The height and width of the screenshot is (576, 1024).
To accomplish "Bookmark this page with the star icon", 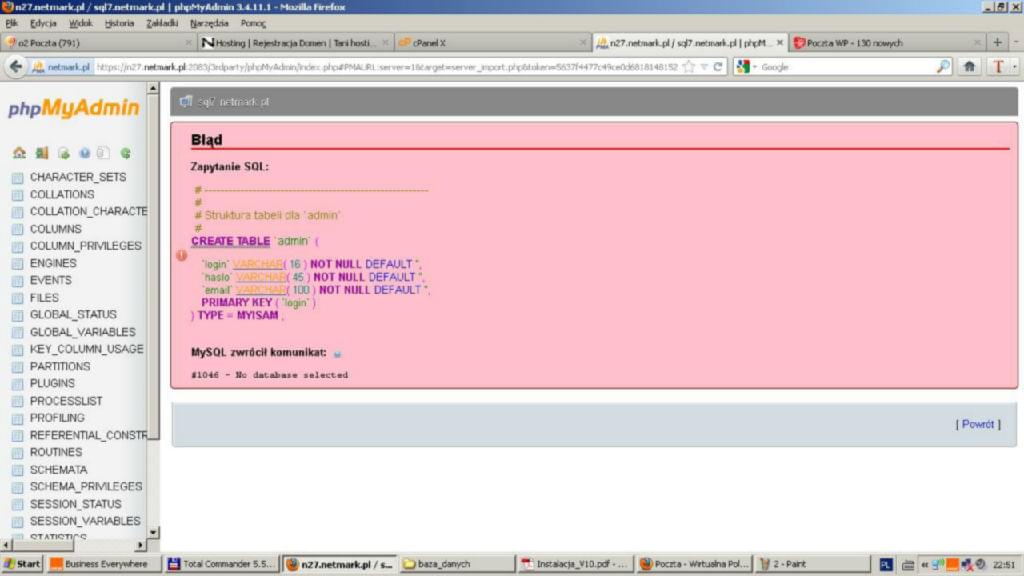I will [688, 67].
